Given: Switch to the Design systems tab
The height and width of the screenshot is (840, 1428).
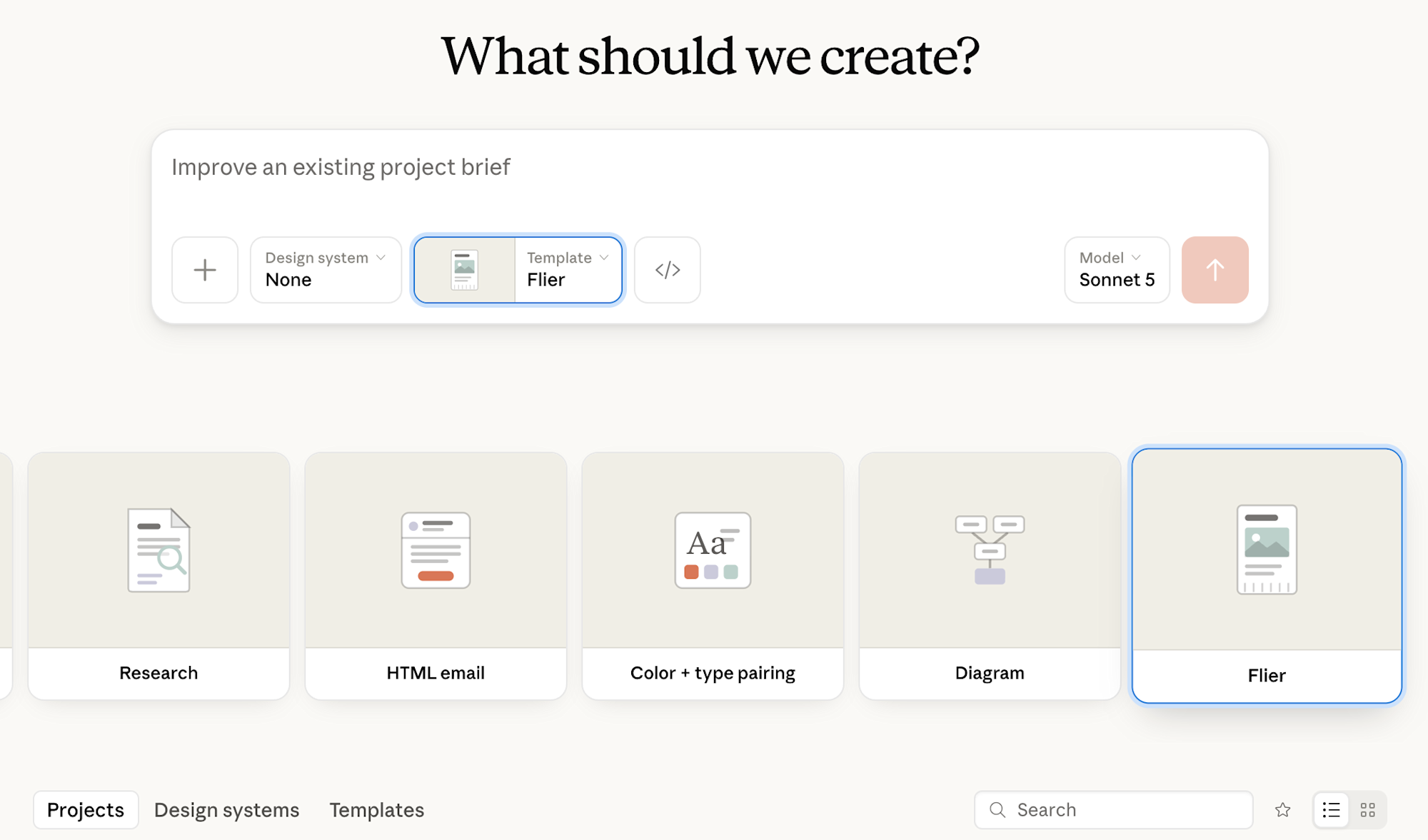Looking at the screenshot, I should click(x=226, y=809).
